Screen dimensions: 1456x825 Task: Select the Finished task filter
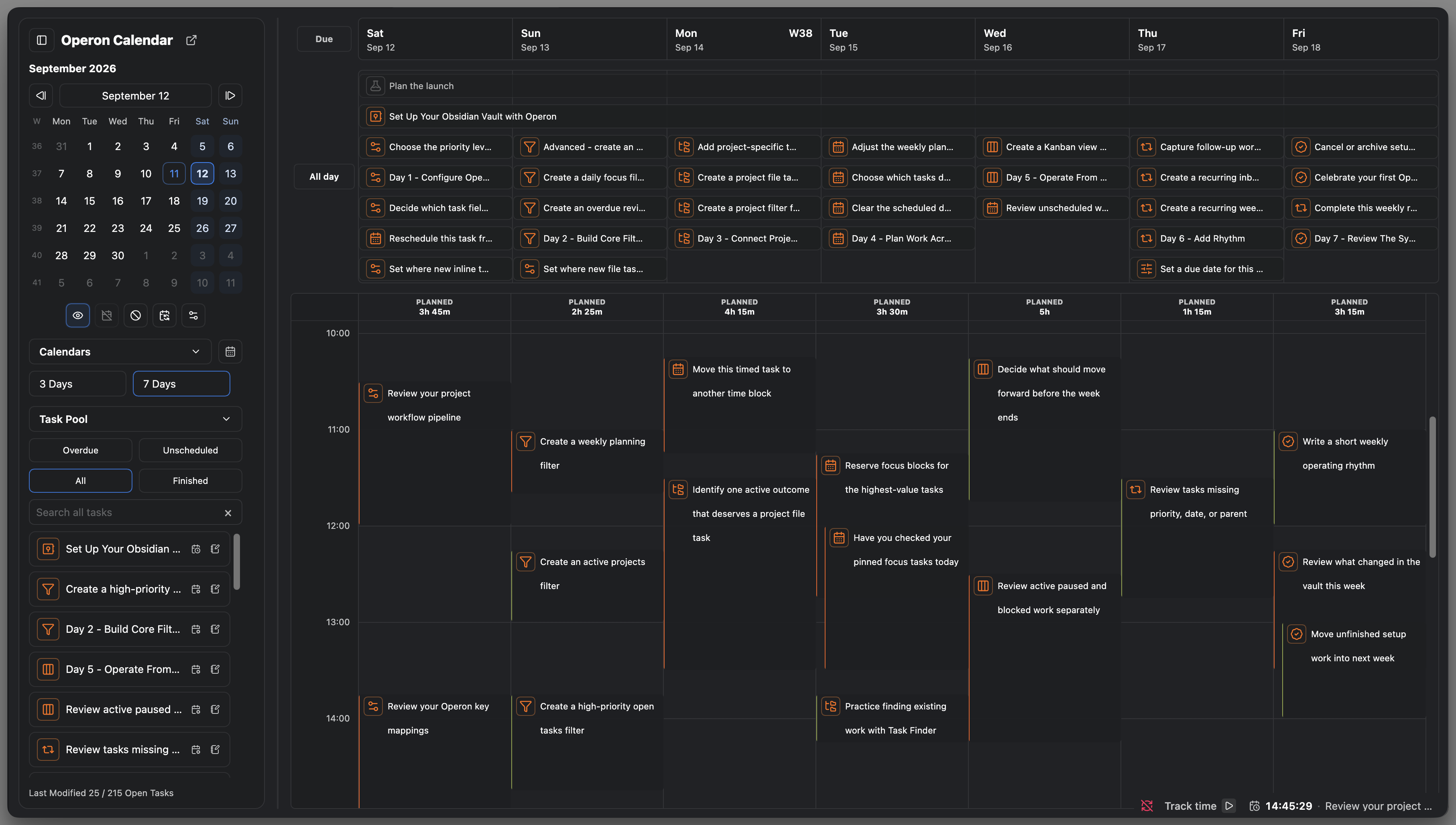[190, 481]
